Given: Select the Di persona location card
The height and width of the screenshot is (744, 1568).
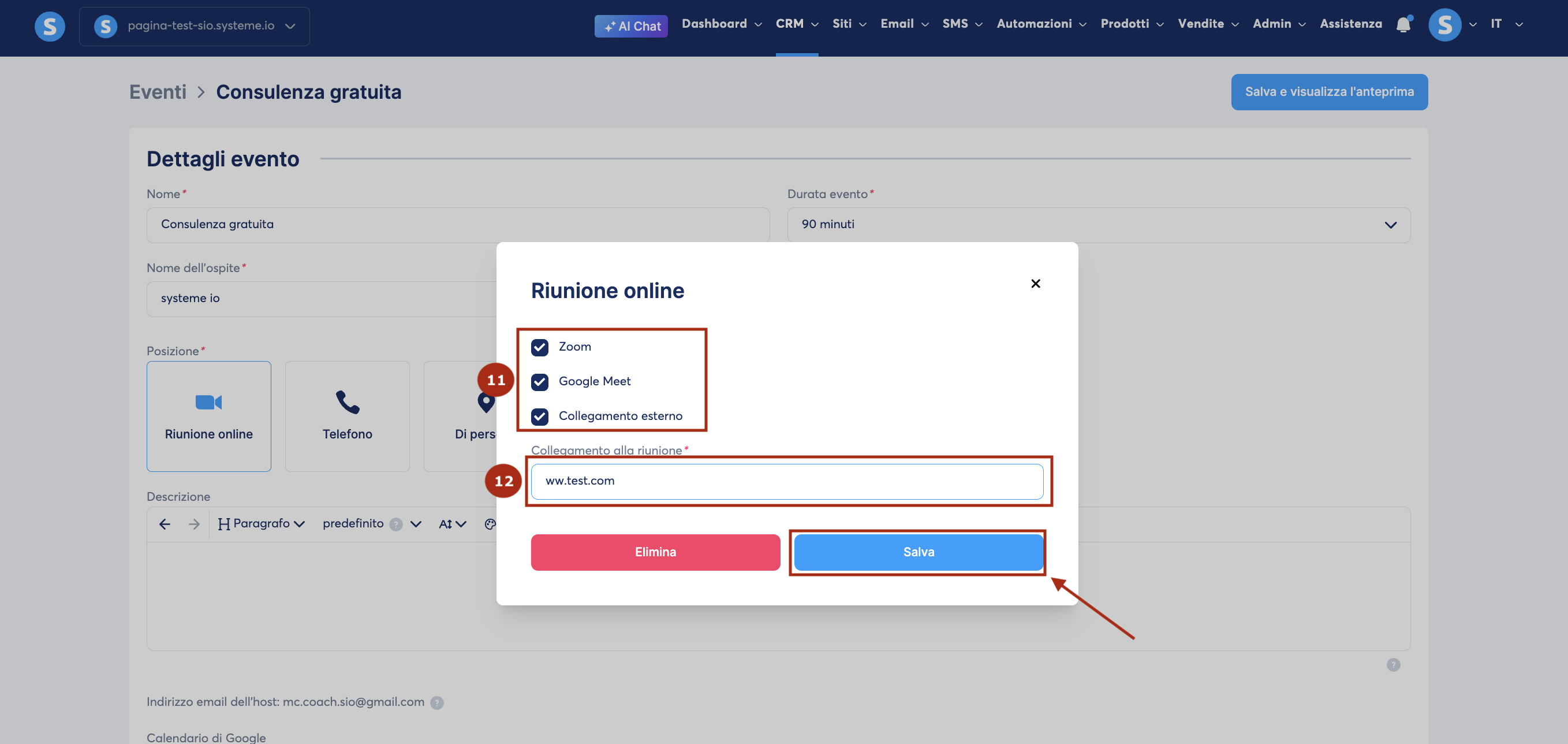Looking at the screenshot, I should pos(461,416).
